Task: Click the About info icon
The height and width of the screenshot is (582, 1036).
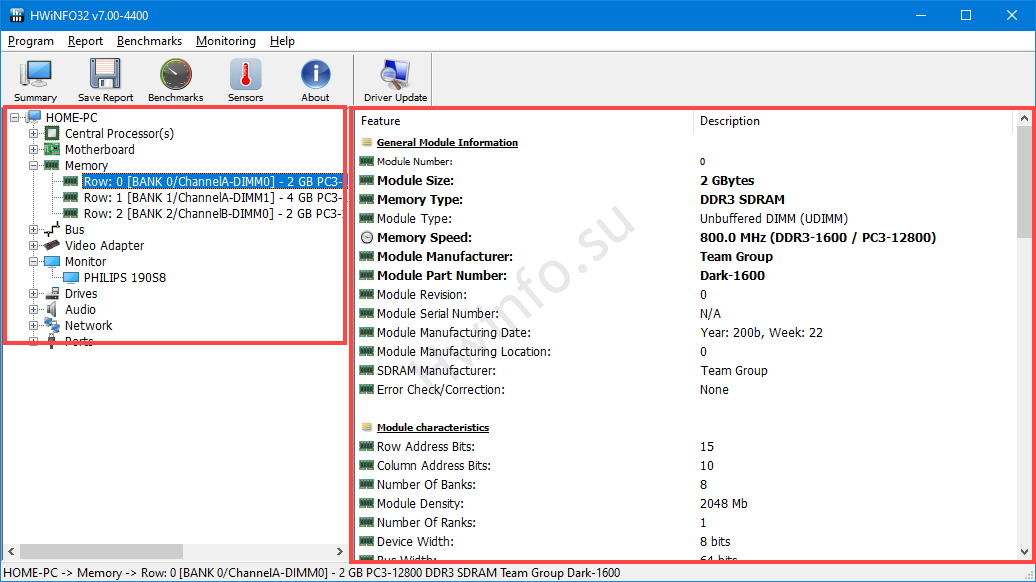Action: (x=315, y=80)
